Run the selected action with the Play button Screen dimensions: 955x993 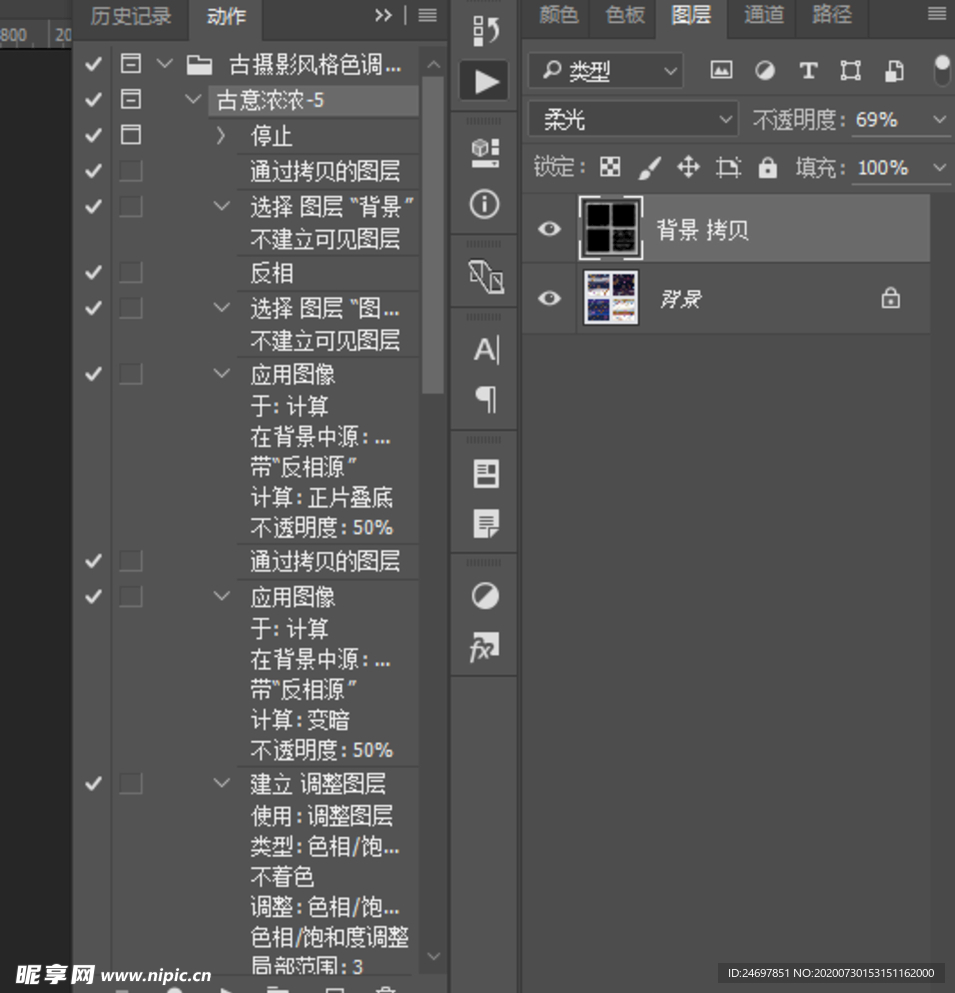coord(483,81)
